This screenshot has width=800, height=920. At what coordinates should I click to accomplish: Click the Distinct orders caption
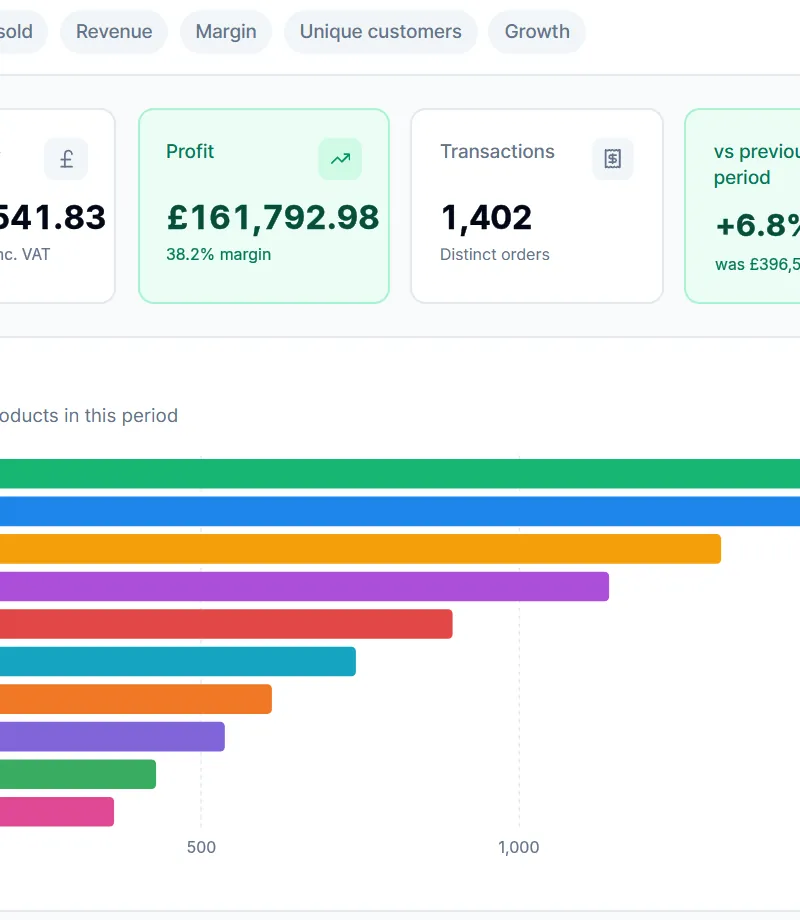495,255
